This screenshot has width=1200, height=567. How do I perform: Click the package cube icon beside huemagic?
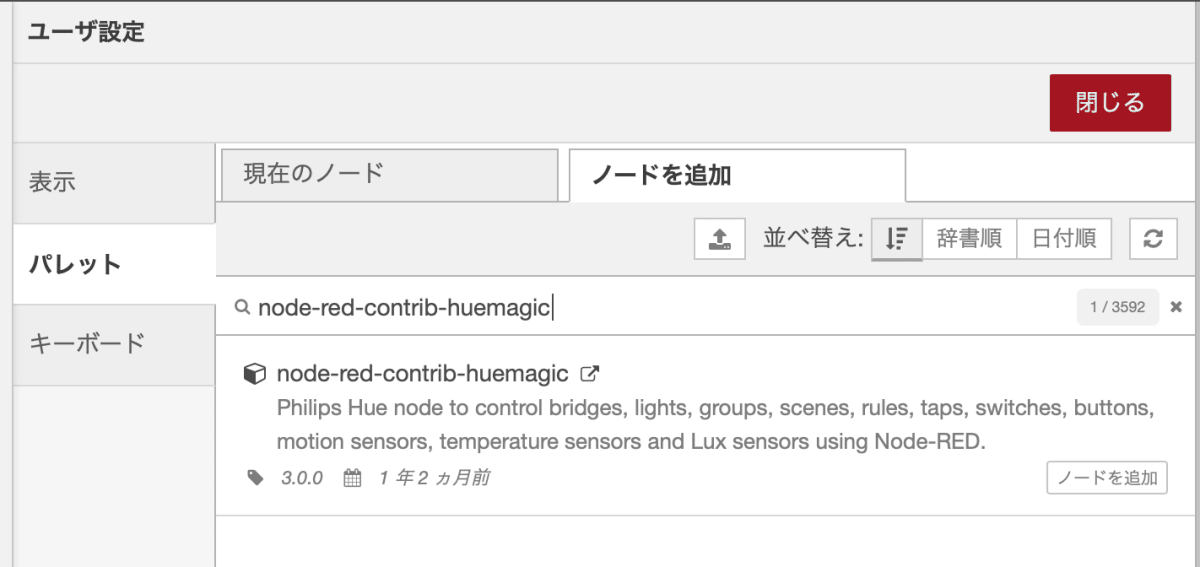[255, 374]
